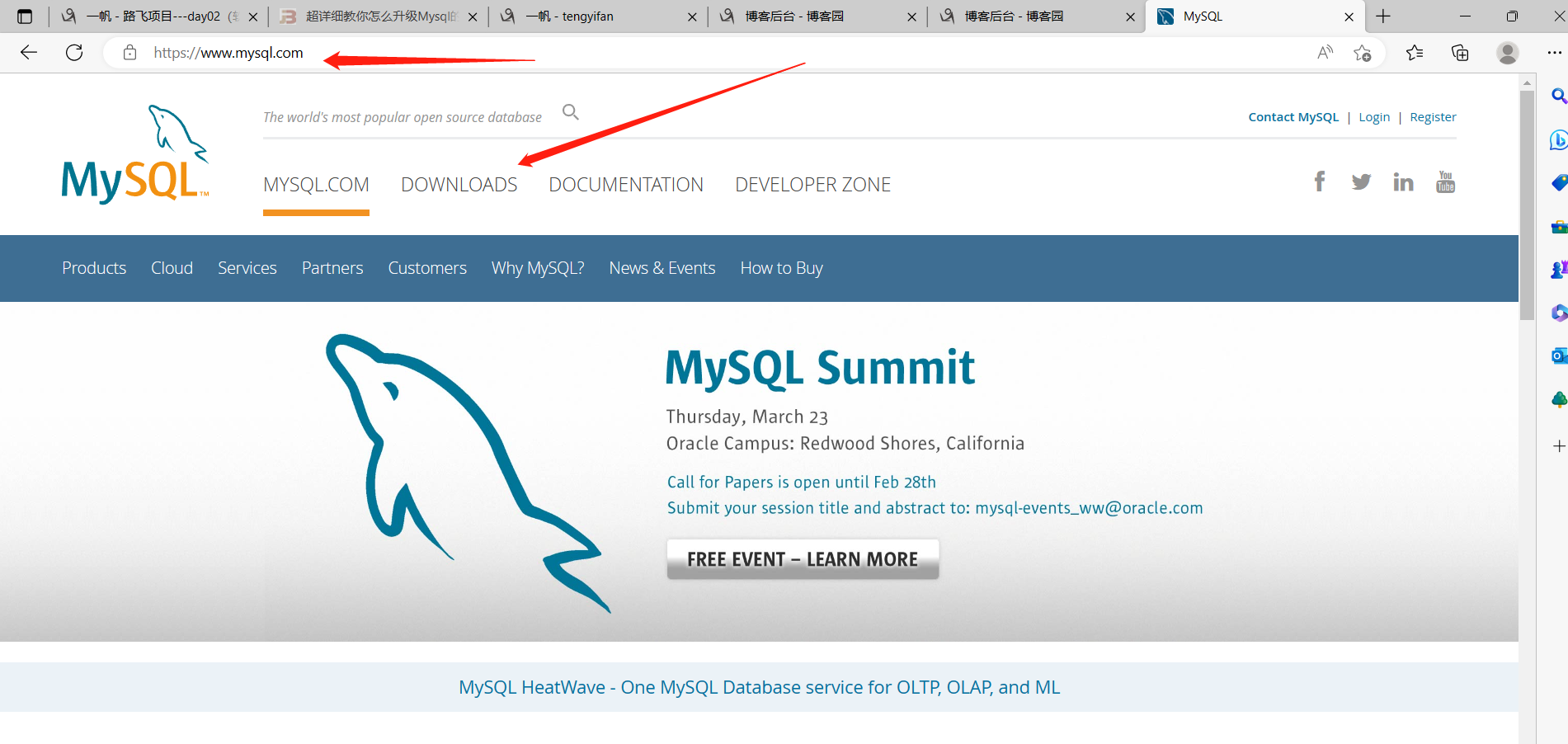
Task: Click the MySQL dolphin logo
Action: click(135, 154)
